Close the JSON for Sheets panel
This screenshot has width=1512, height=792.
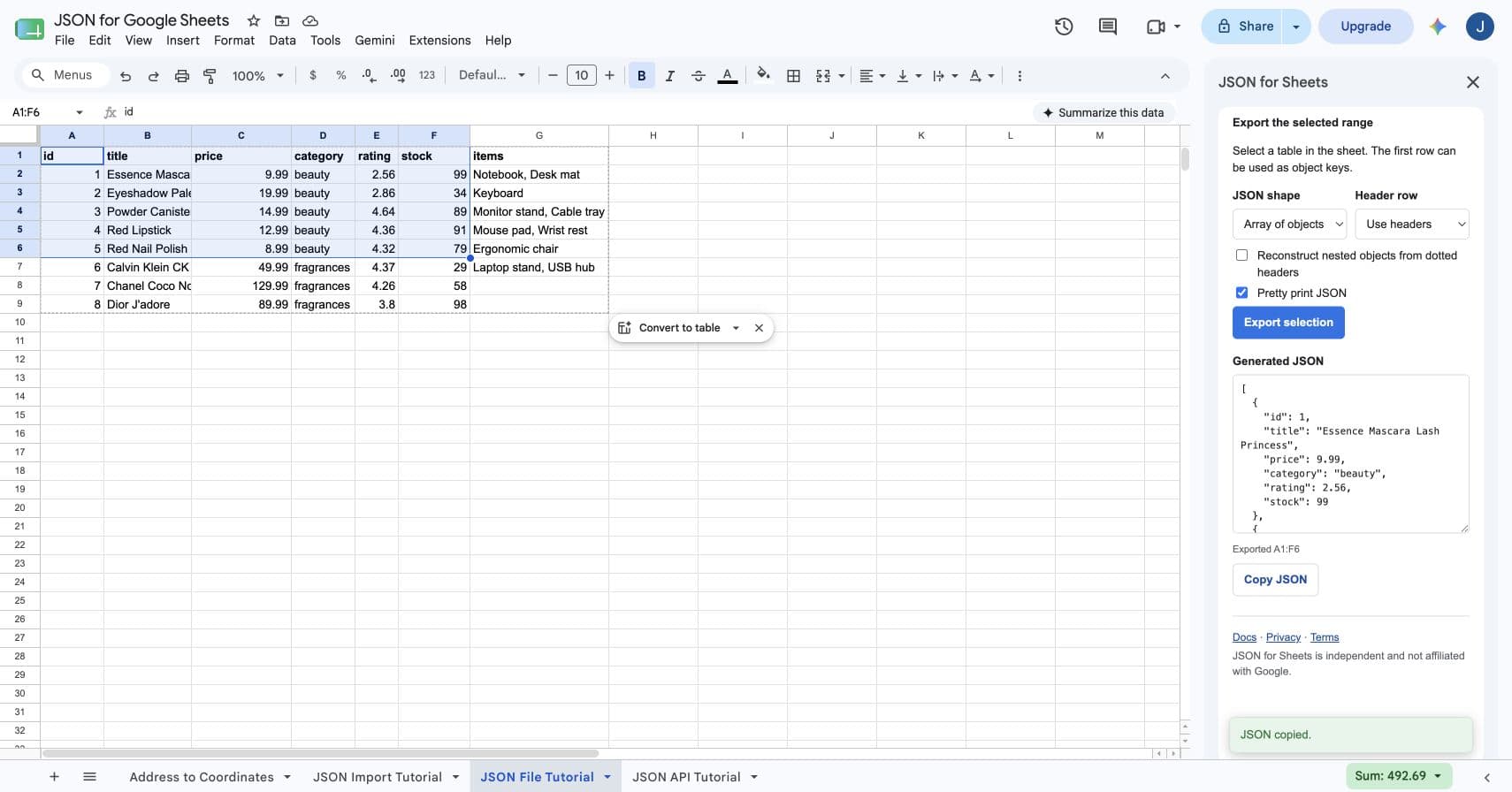click(x=1472, y=82)
